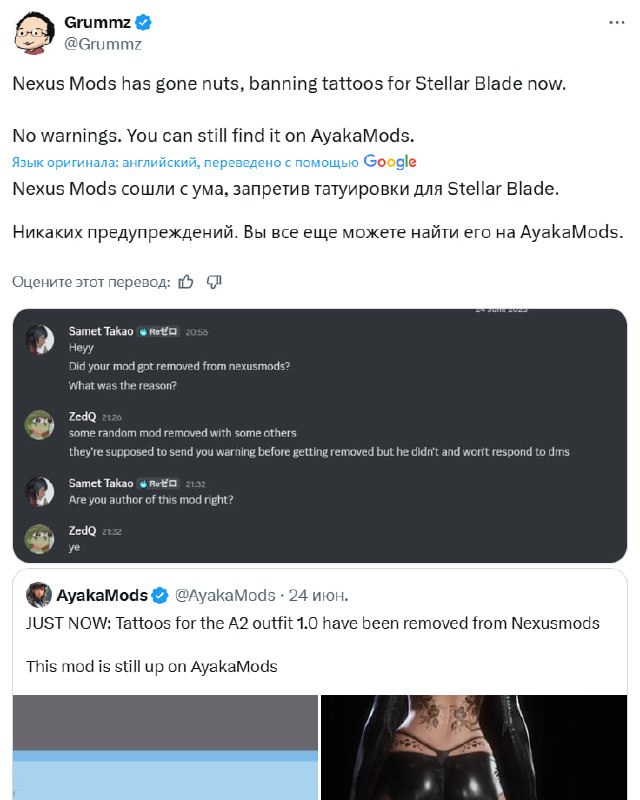Click the AyakaMods avatar in the quoted tweet
The height and width of the screenshot is (800, 640).
coord(39,595)
